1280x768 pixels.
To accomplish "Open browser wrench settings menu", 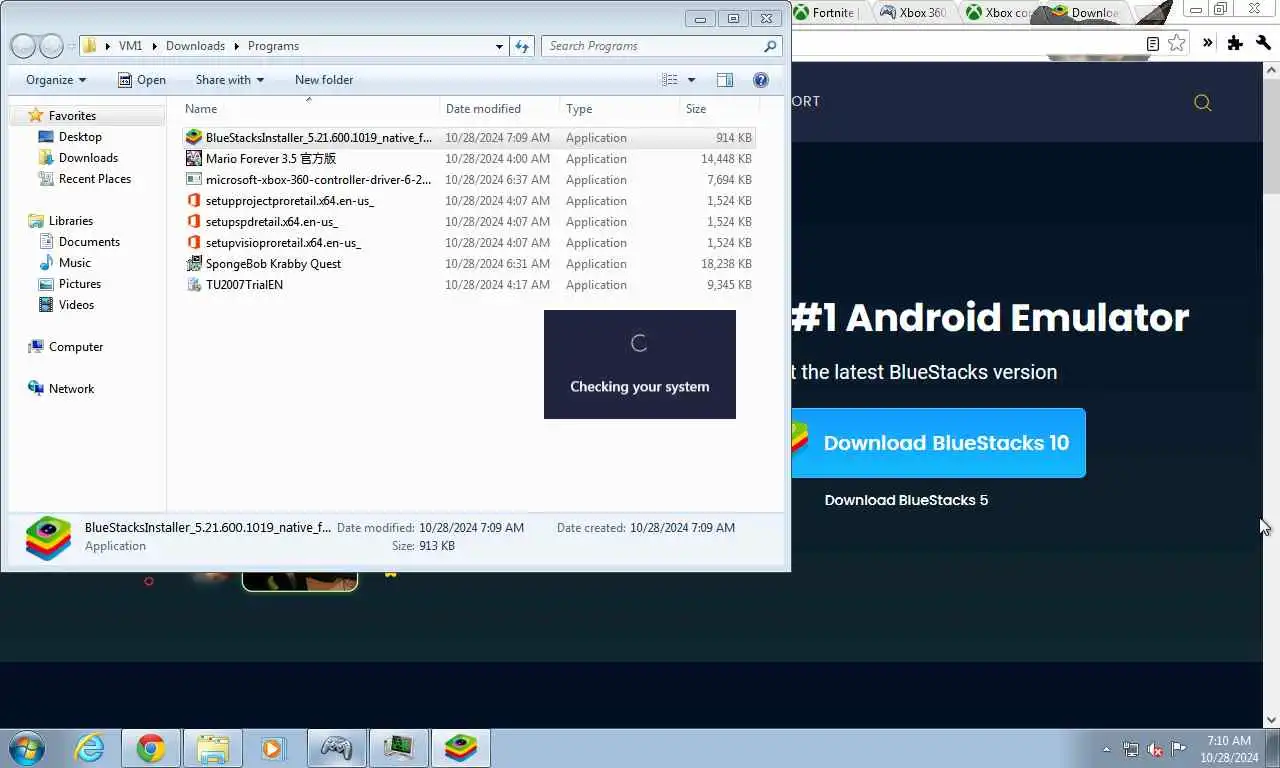I will (x=1262, y=43).
